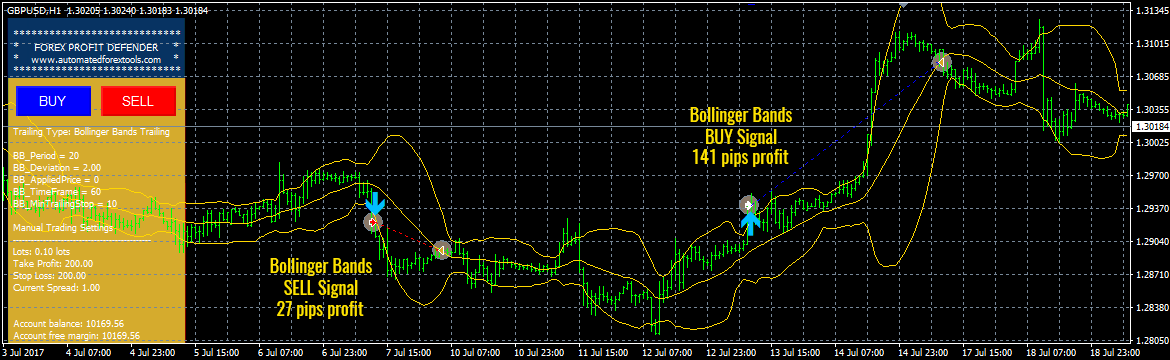The width and height of the screenshot is (1170, 360).
Task: Click the '5 Jul 15:00' time axis label
Action: tap(217, 352)
